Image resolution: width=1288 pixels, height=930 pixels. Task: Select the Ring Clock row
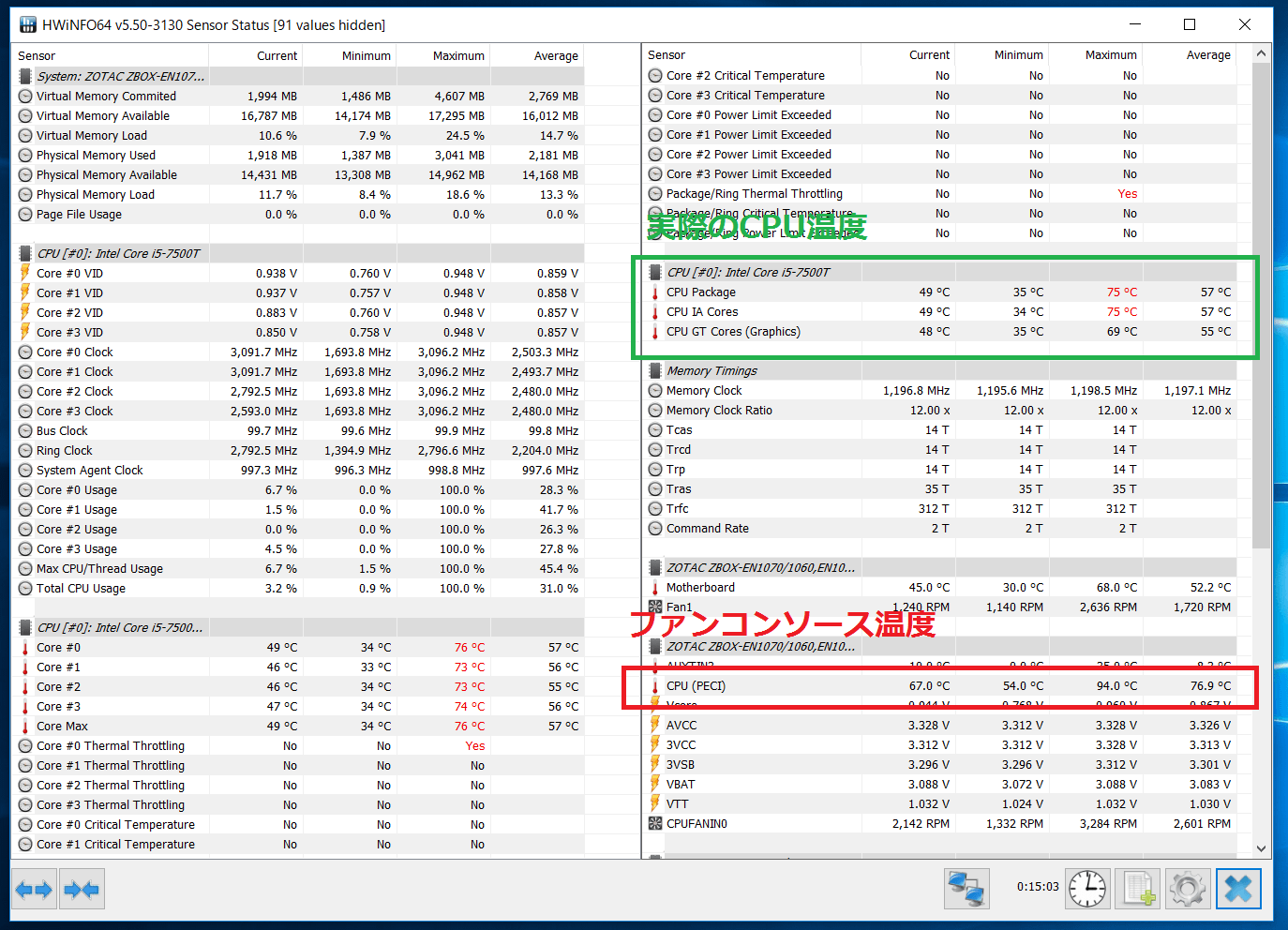click(298, 450)
